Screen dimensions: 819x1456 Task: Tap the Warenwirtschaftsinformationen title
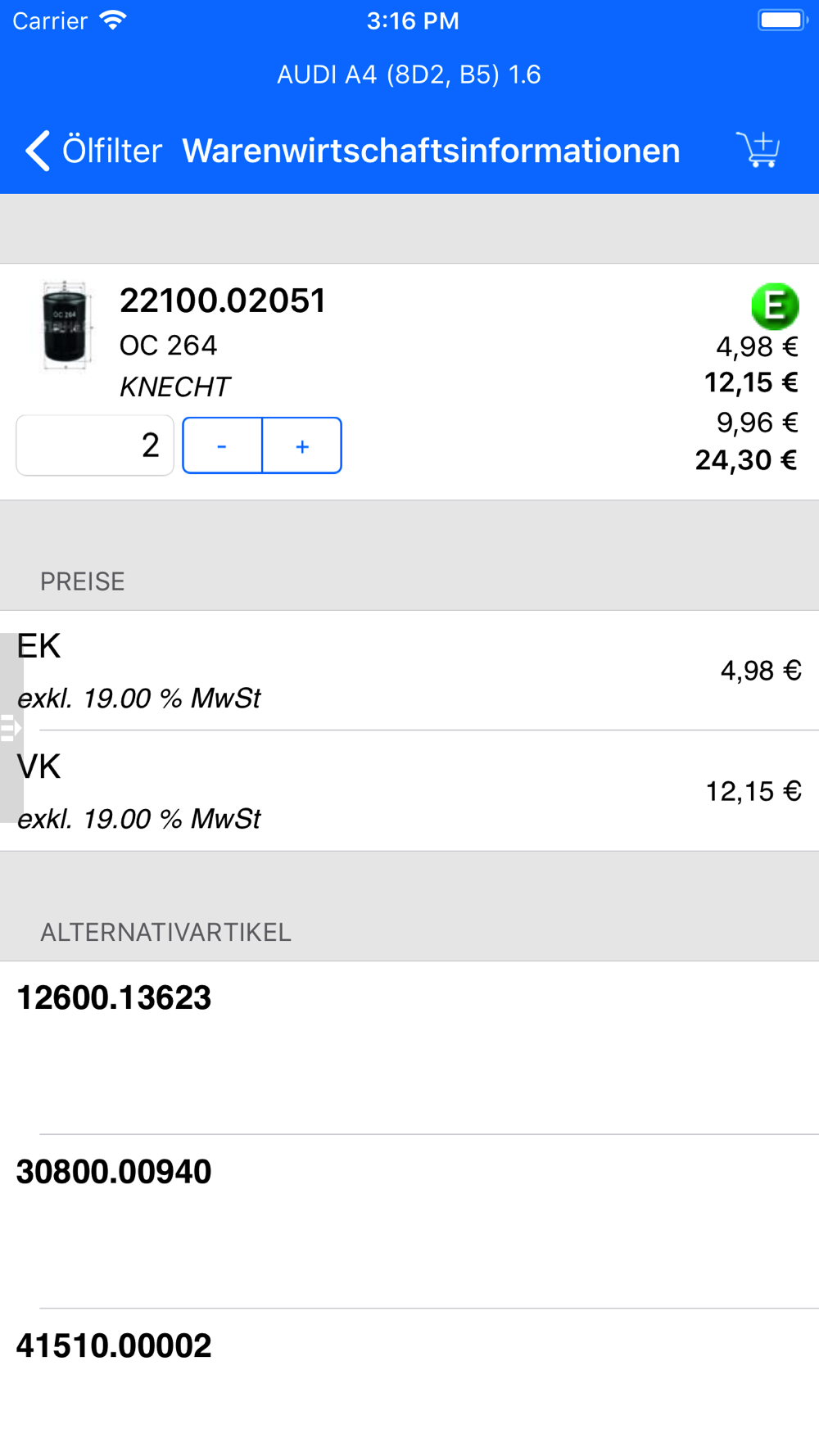[431, 151]
